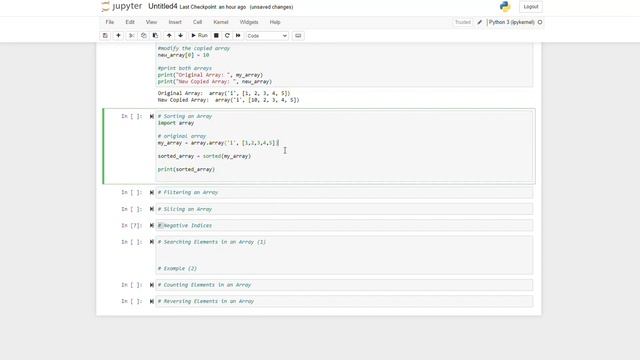Open the File menu
Image resolution: width=640 pixels, height=360 pixels.
pyautogui.click(x=110, y=22)
